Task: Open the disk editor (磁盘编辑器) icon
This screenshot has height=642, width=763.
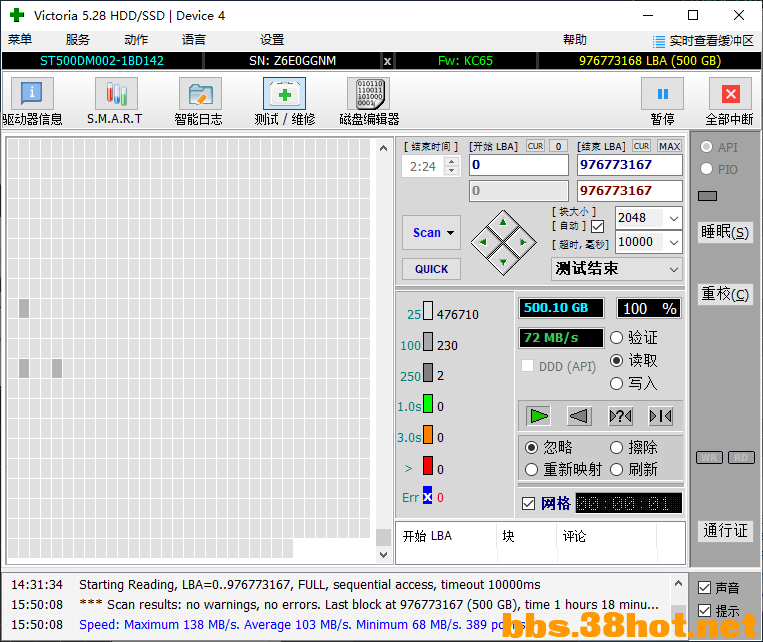Action: 369,93
